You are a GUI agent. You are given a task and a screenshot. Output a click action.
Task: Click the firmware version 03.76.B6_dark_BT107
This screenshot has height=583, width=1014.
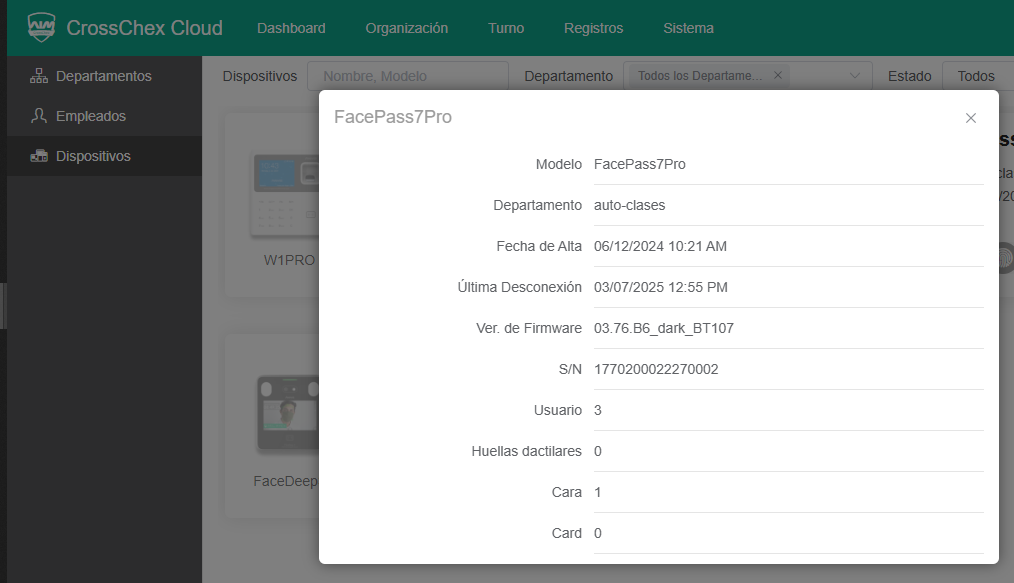(663, 328)
